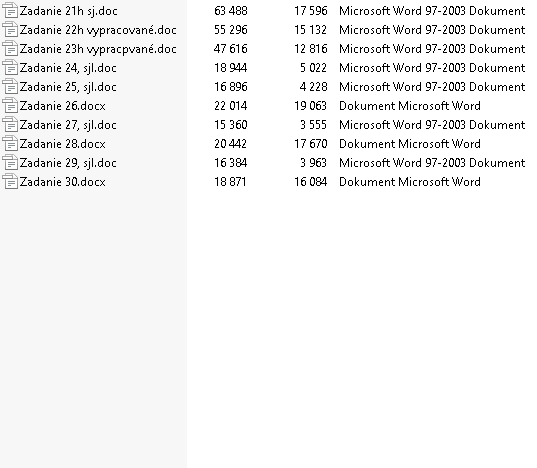Select the file named Zadanie 21h sj.doc
Screen dimensions: 537x468
click(x=68, y=11)
